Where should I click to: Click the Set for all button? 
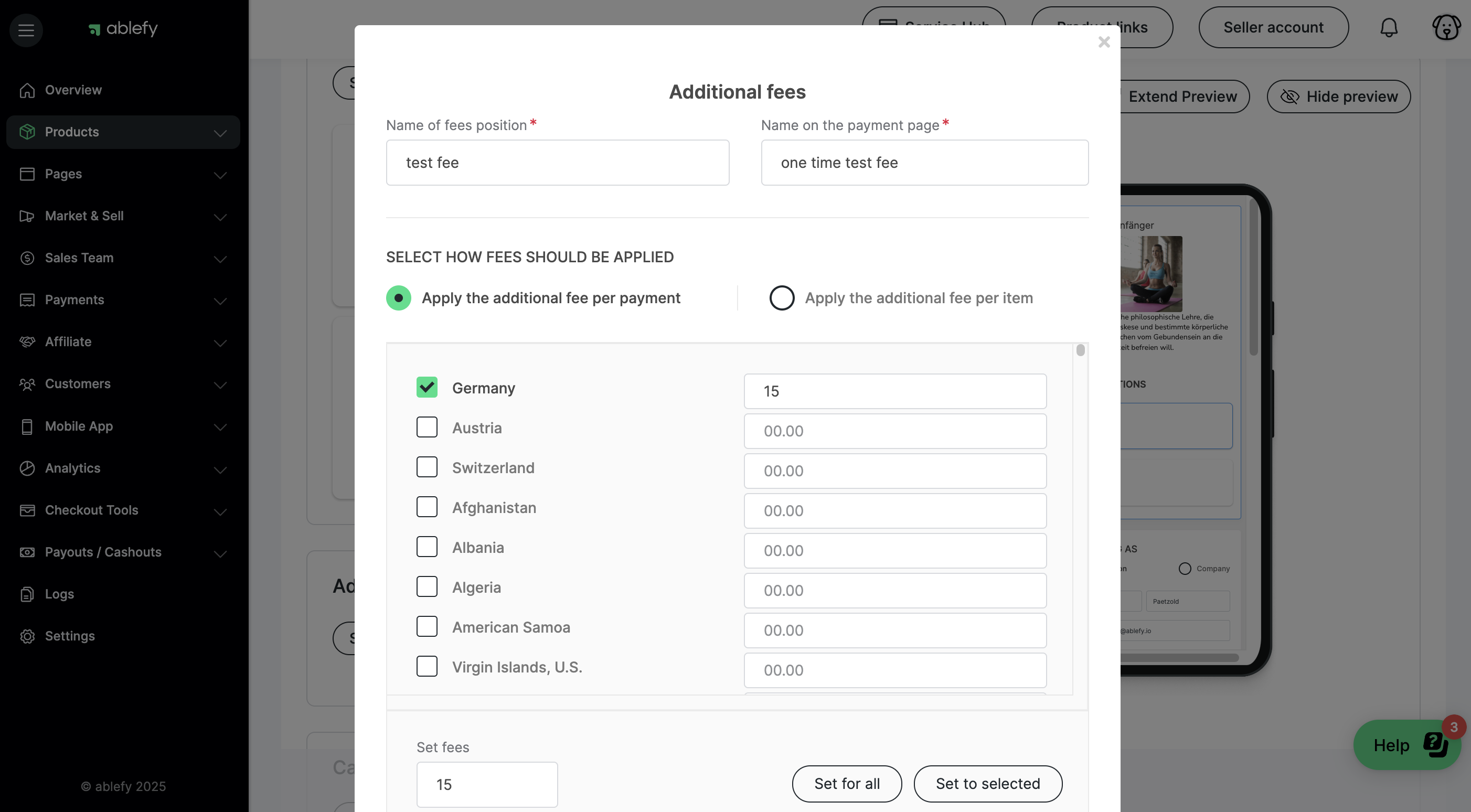click(x=847, y=784)
